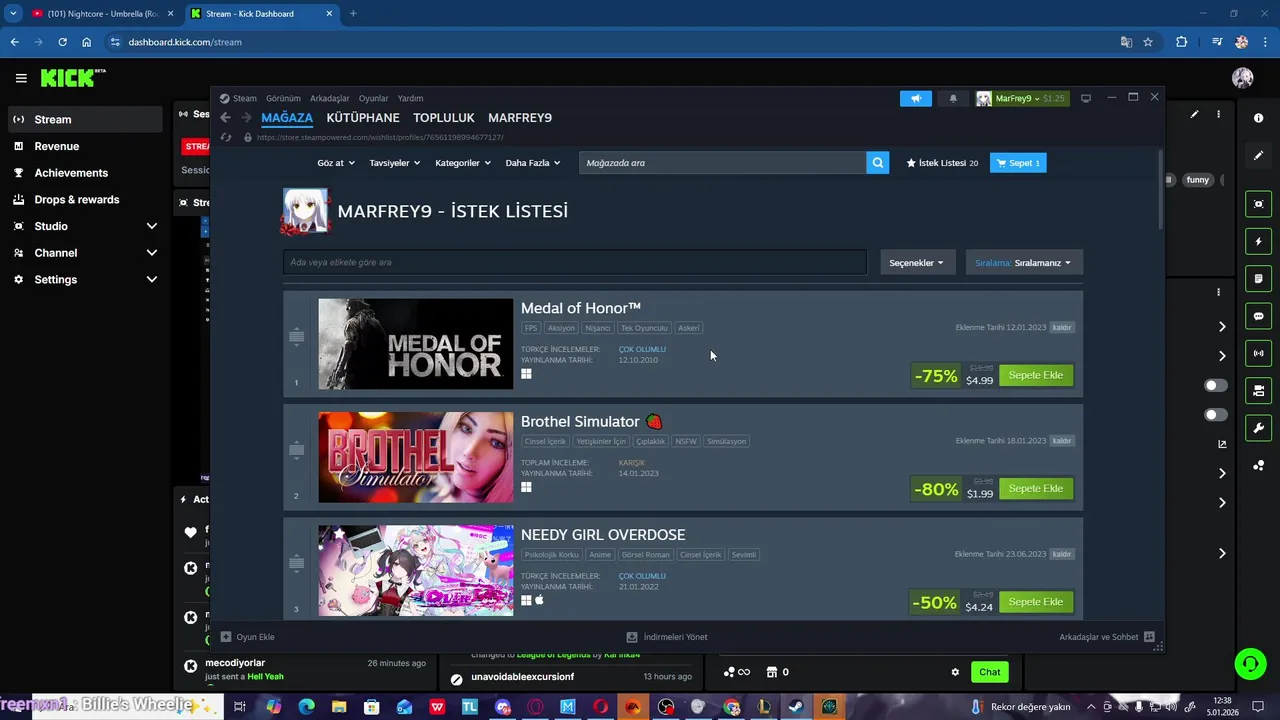Screen dimensions: 1280x720
Task: Click Windows platform icon under Medal of Honor
Action: (x=526, y=374)
